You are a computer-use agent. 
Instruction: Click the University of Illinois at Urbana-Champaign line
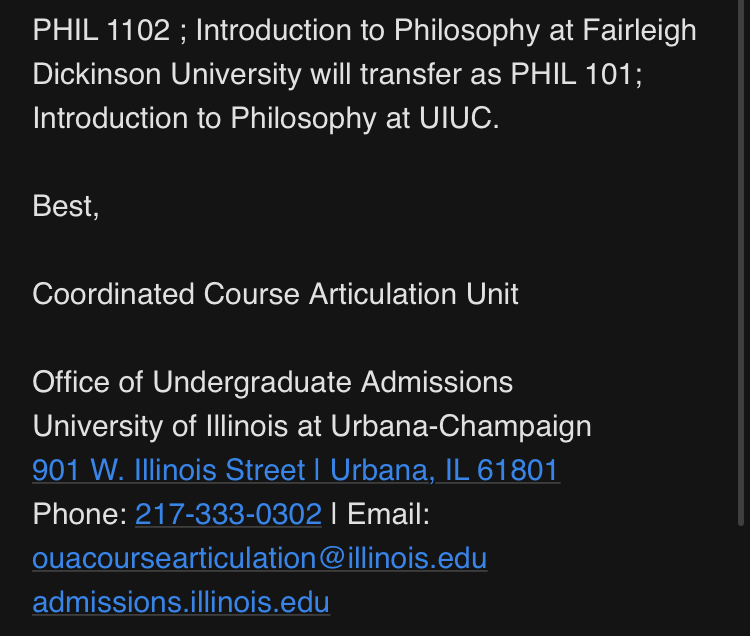point(311,426)
